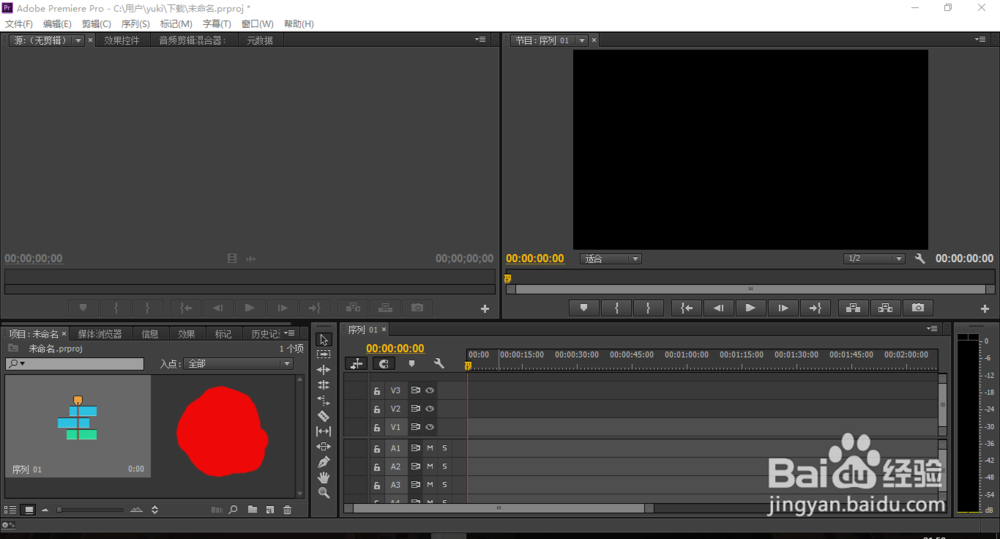The image size is (1000, 539).
Task: Open timeline panel flyout menu
Action: (932, 329)
